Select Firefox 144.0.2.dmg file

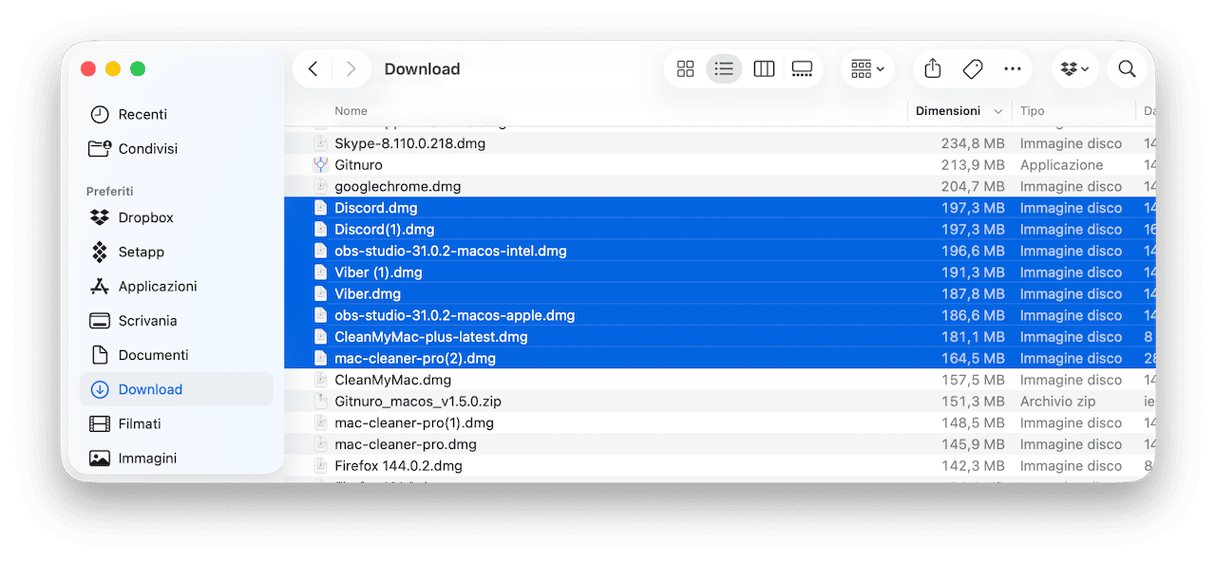719,466
